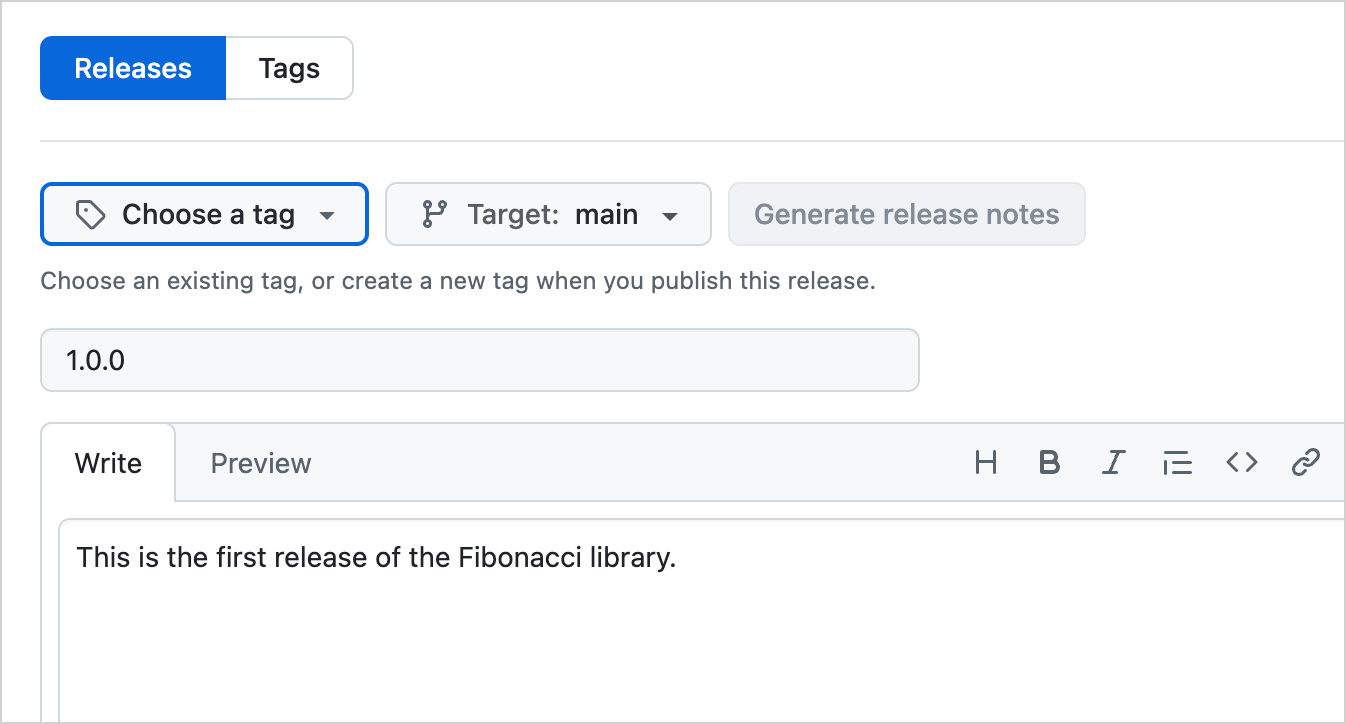Screen dimensions: 1346x724
Task: Open the Target branch selector
Action: pyautogui.click(x=547, y=213)
